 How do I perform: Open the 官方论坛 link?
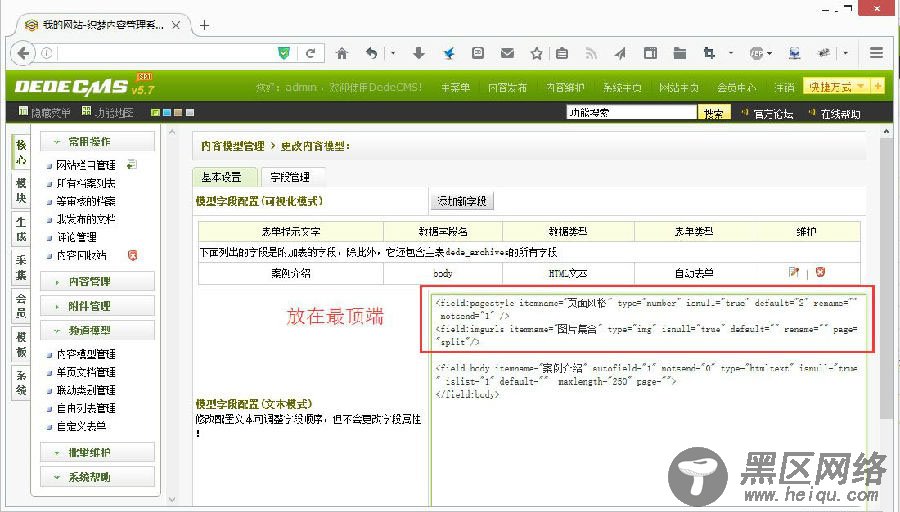773,114
